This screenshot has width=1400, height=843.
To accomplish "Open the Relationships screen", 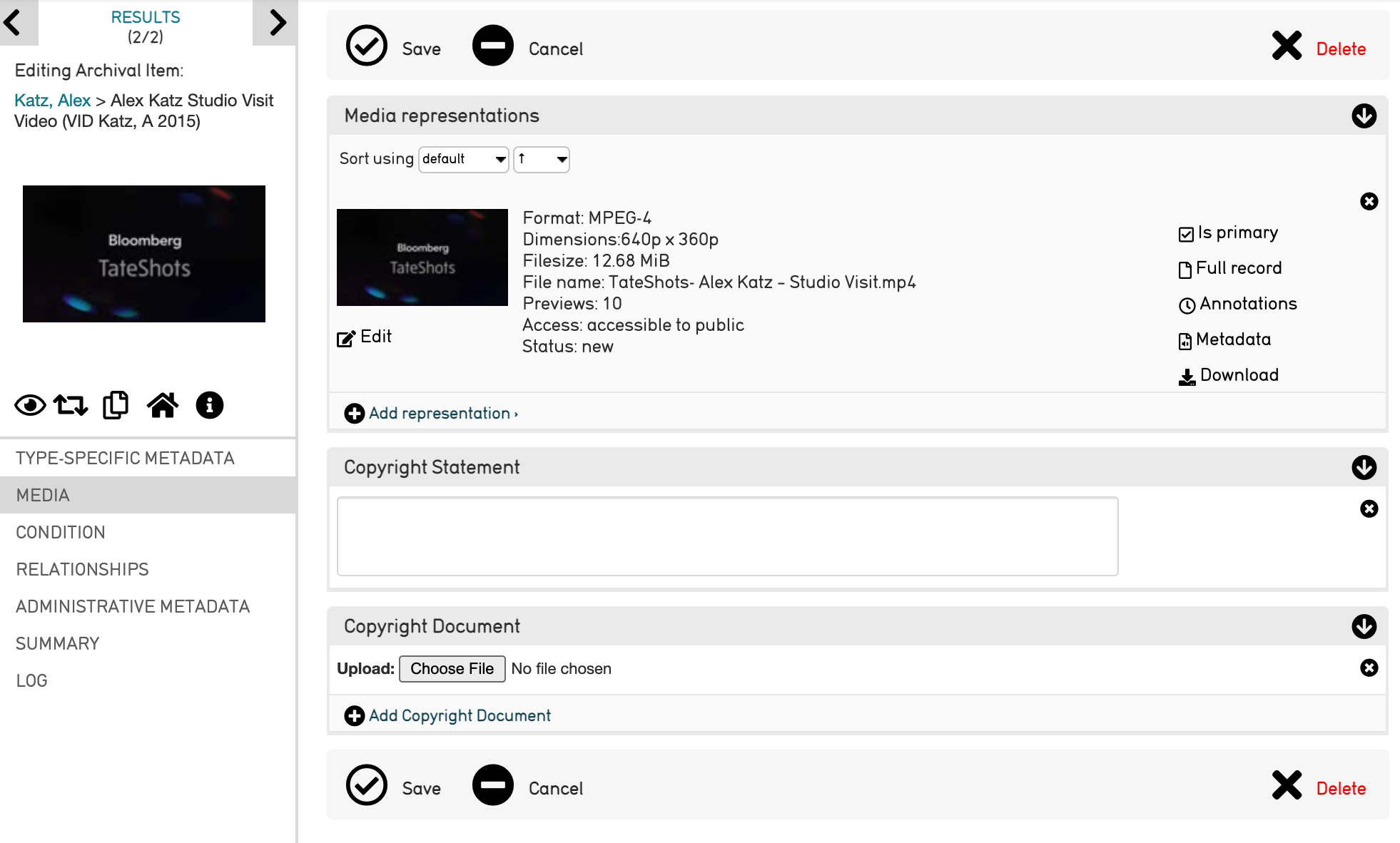I will pyautogui.click(x=82, y=569).
